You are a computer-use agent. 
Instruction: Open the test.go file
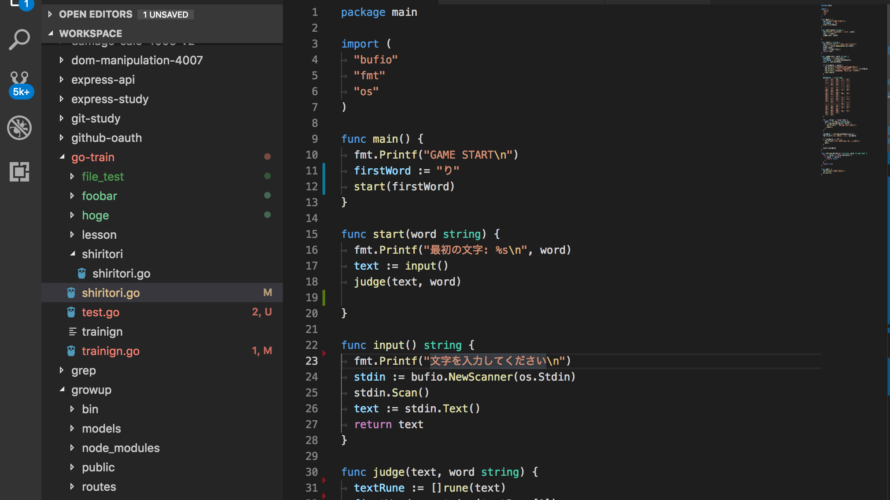100,312
